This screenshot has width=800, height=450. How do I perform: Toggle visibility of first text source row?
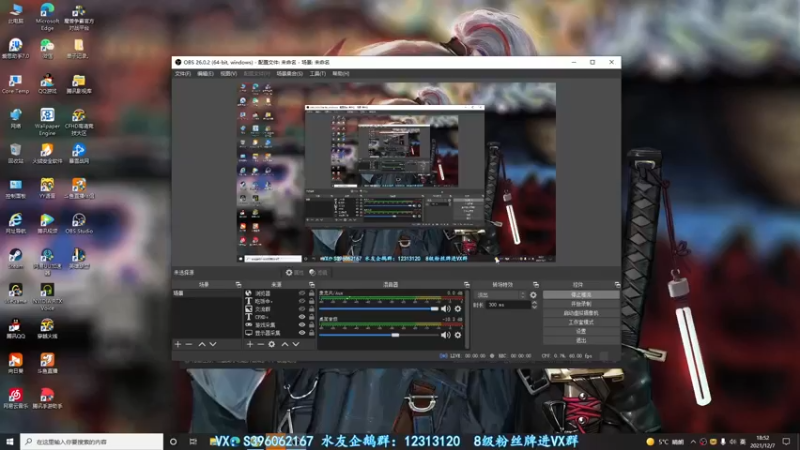point(302,301)
